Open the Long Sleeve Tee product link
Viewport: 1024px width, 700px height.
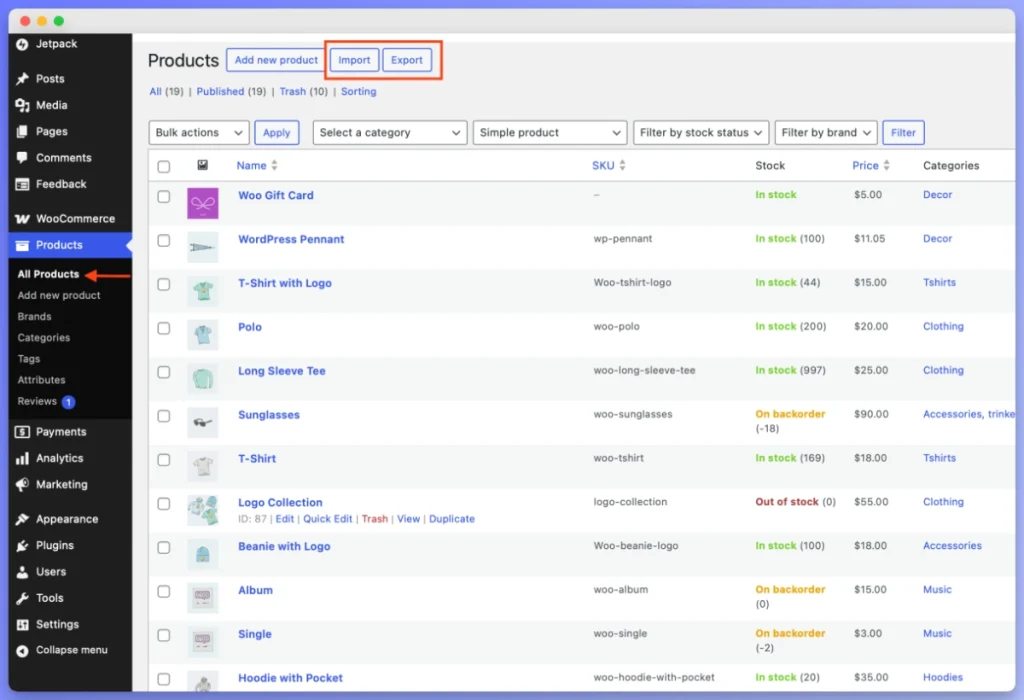(282, 370)
